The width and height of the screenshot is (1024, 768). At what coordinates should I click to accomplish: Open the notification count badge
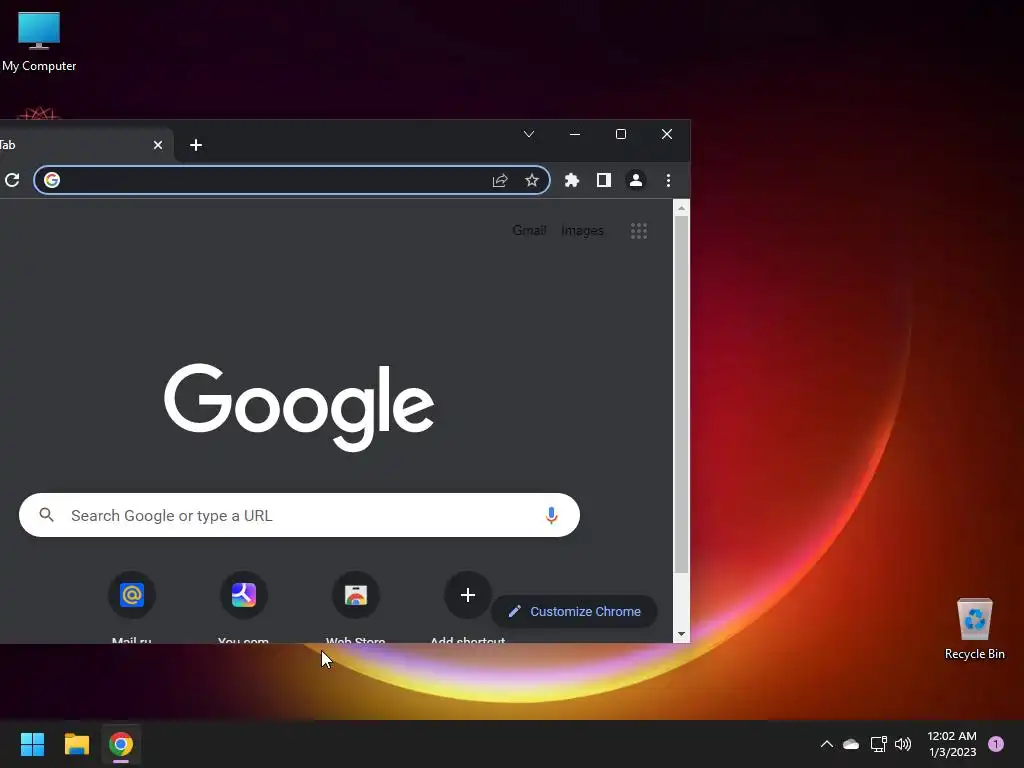(996, 744)
